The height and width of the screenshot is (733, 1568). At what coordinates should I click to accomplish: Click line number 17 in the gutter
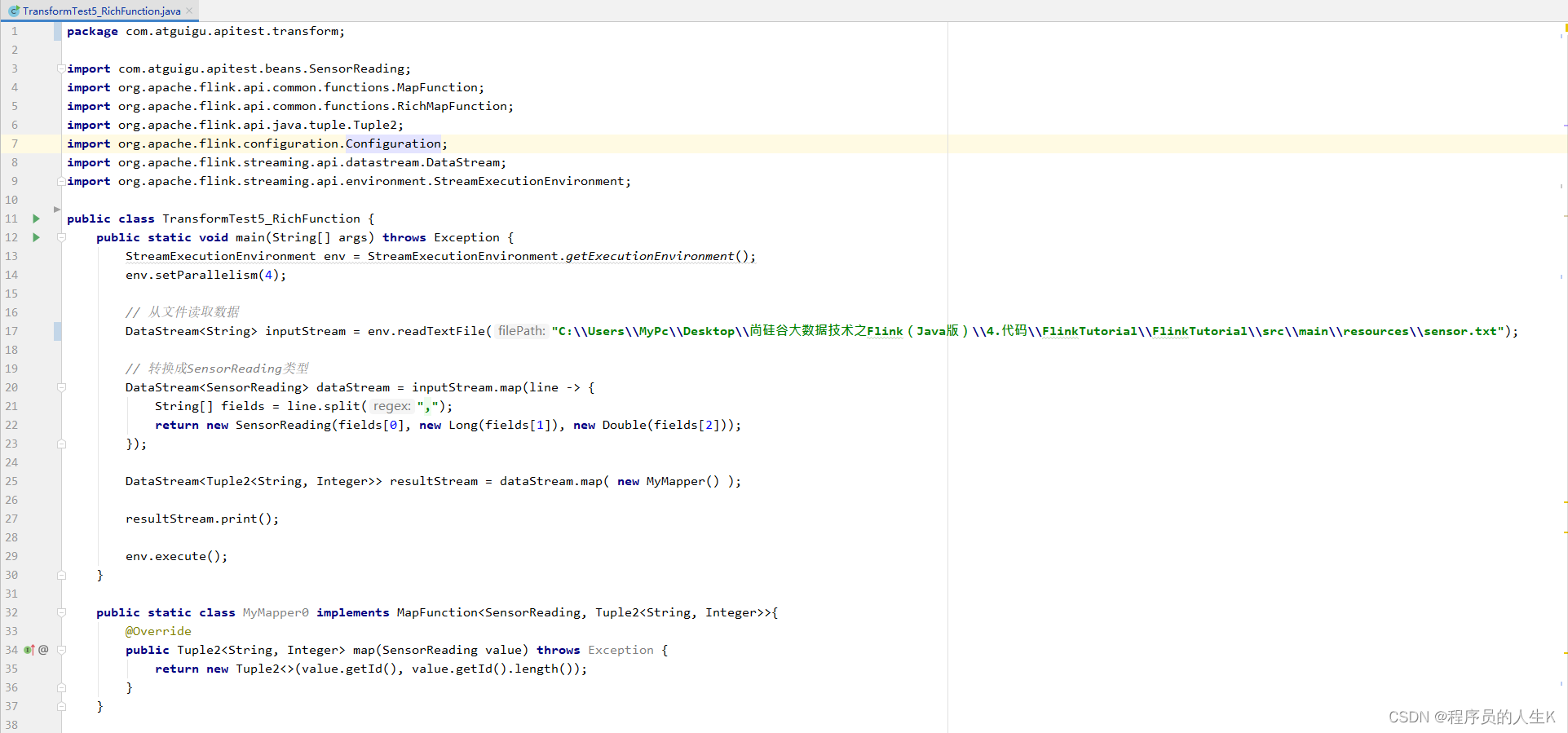click(11, 331)
